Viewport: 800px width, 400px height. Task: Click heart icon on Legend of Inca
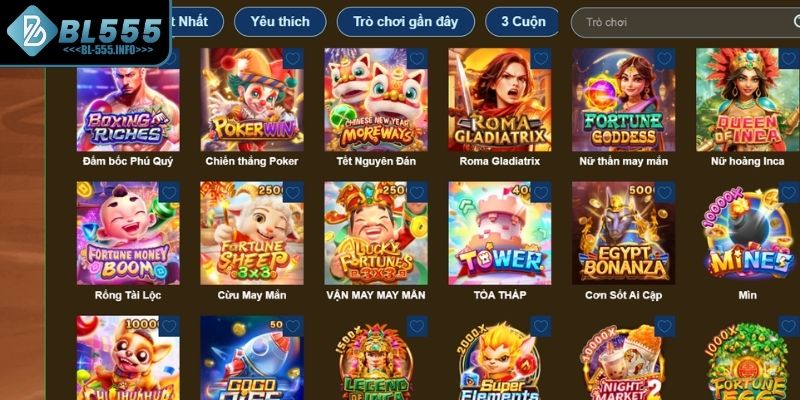coord(417,326)
